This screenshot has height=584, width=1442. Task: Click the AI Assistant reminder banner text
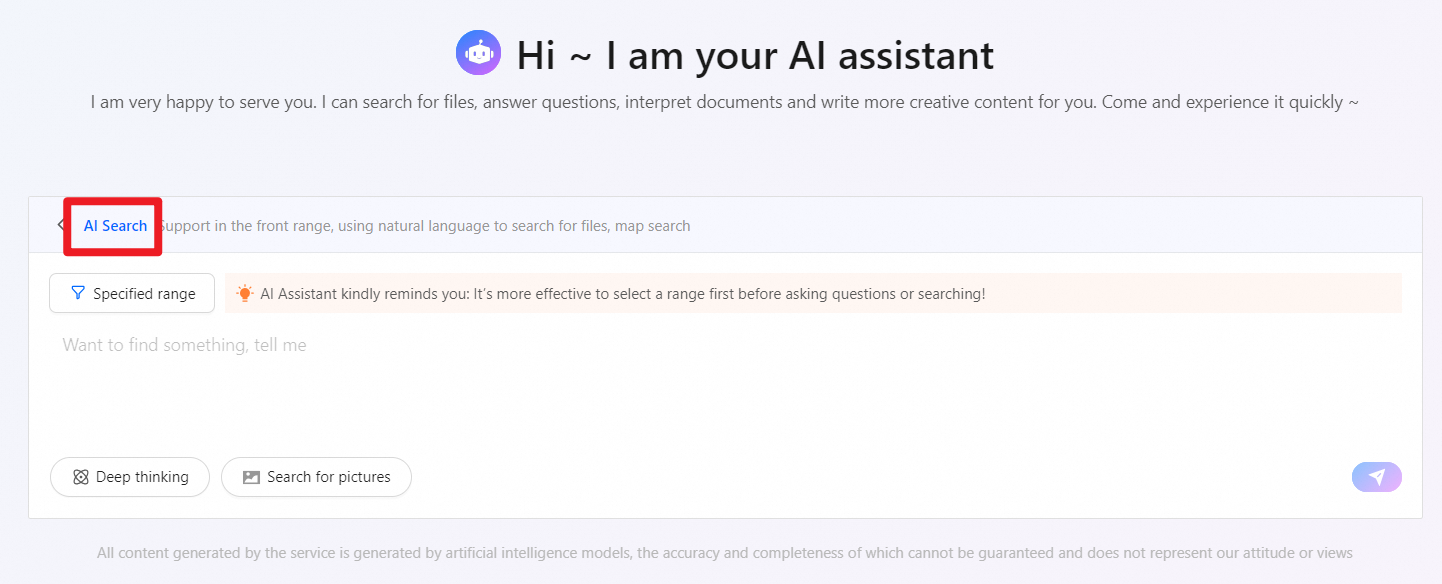pyautogui.click(x=622, y=294)
